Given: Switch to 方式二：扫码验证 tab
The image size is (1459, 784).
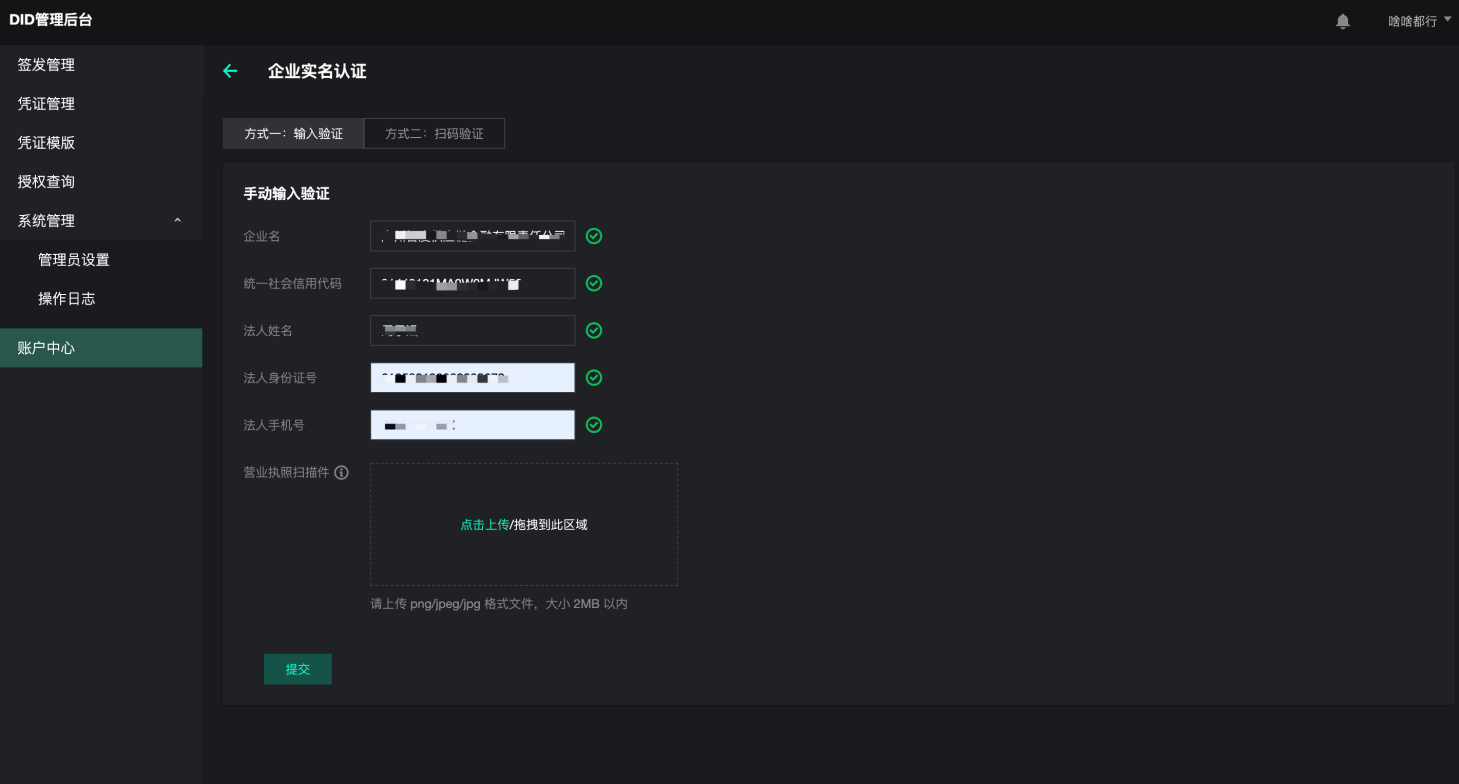Looking at the screenshot, I should [434, 134].
